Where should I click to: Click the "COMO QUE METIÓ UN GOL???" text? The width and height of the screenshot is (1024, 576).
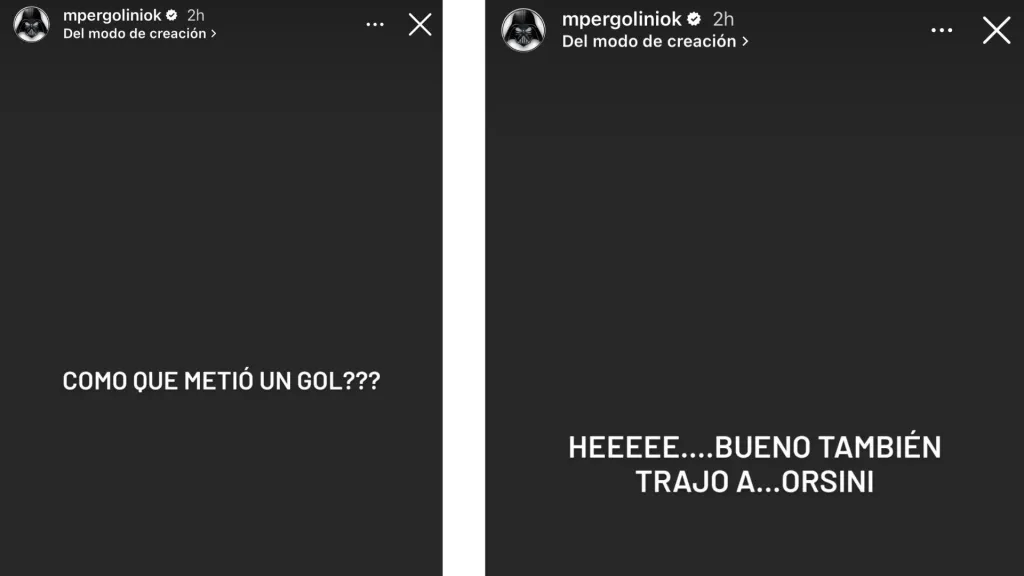[x=221, y=381]
